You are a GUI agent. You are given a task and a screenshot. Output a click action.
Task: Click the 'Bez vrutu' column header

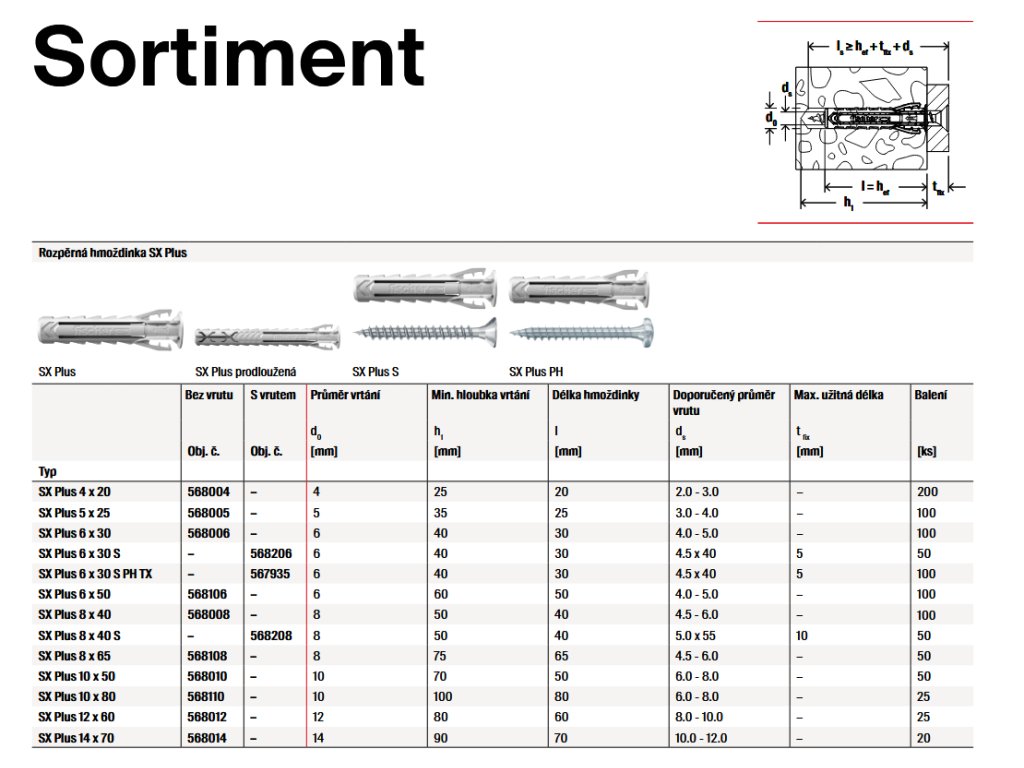[209, 395]
